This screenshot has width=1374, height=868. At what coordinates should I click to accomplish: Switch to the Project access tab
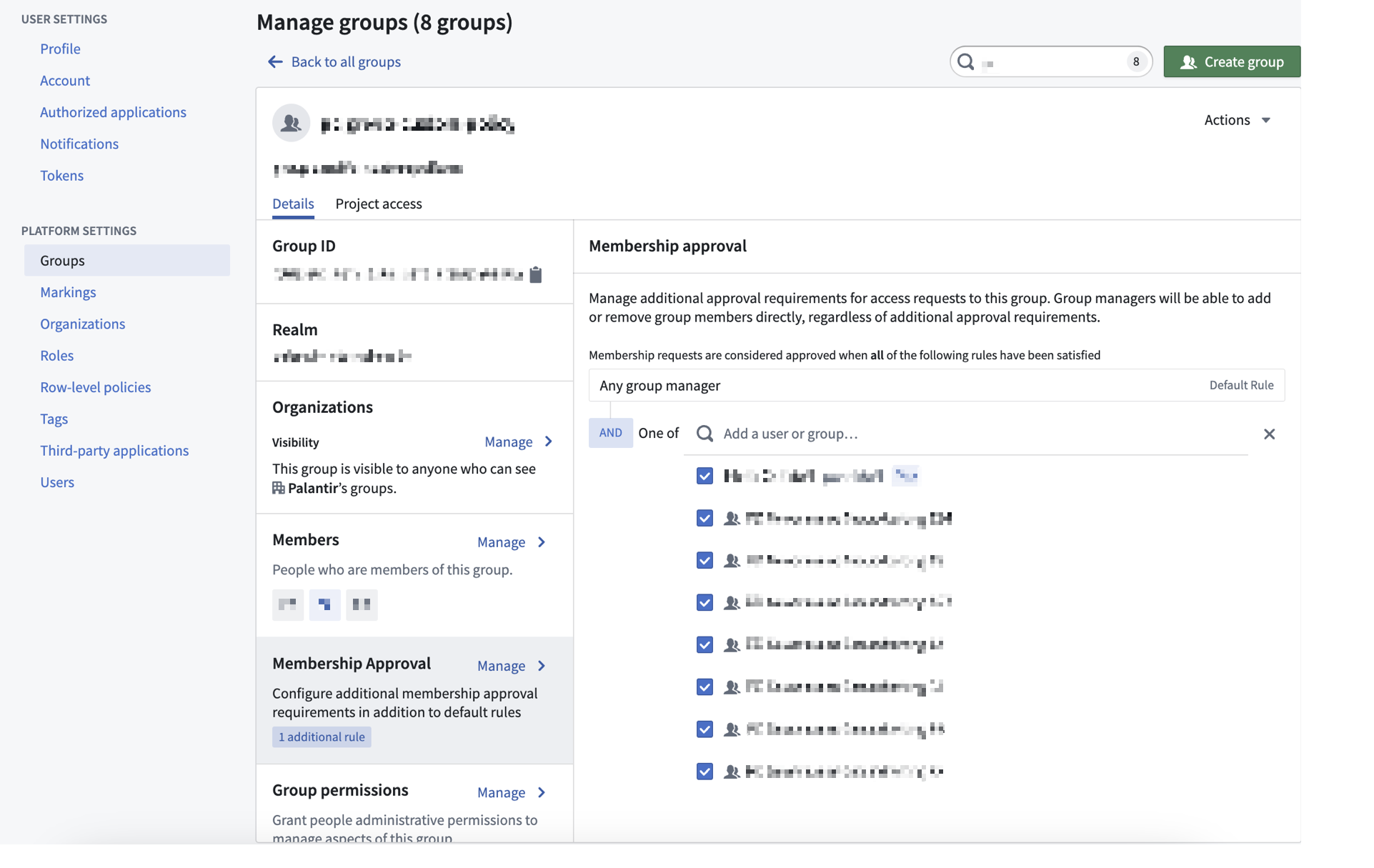[379, 204]
